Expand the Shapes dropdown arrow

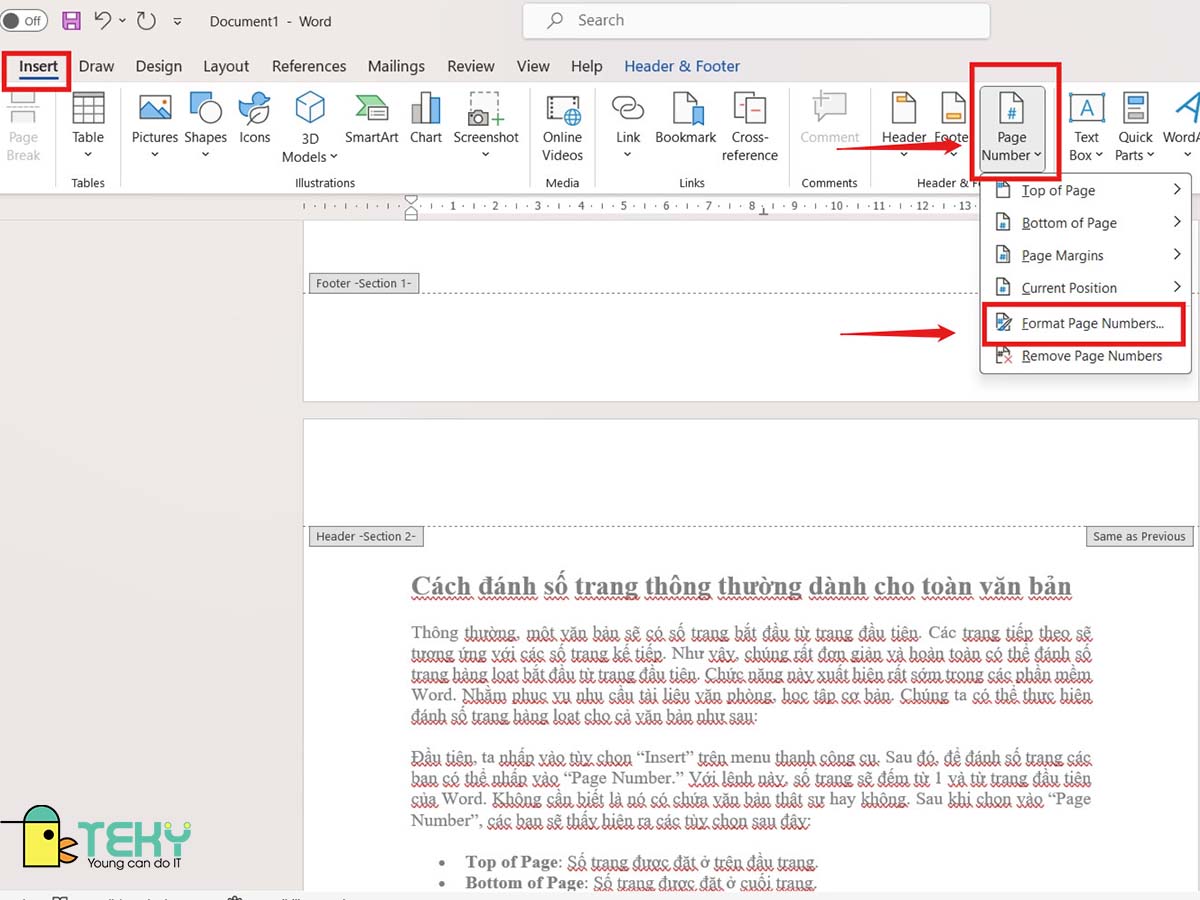(x=206, y=155)
